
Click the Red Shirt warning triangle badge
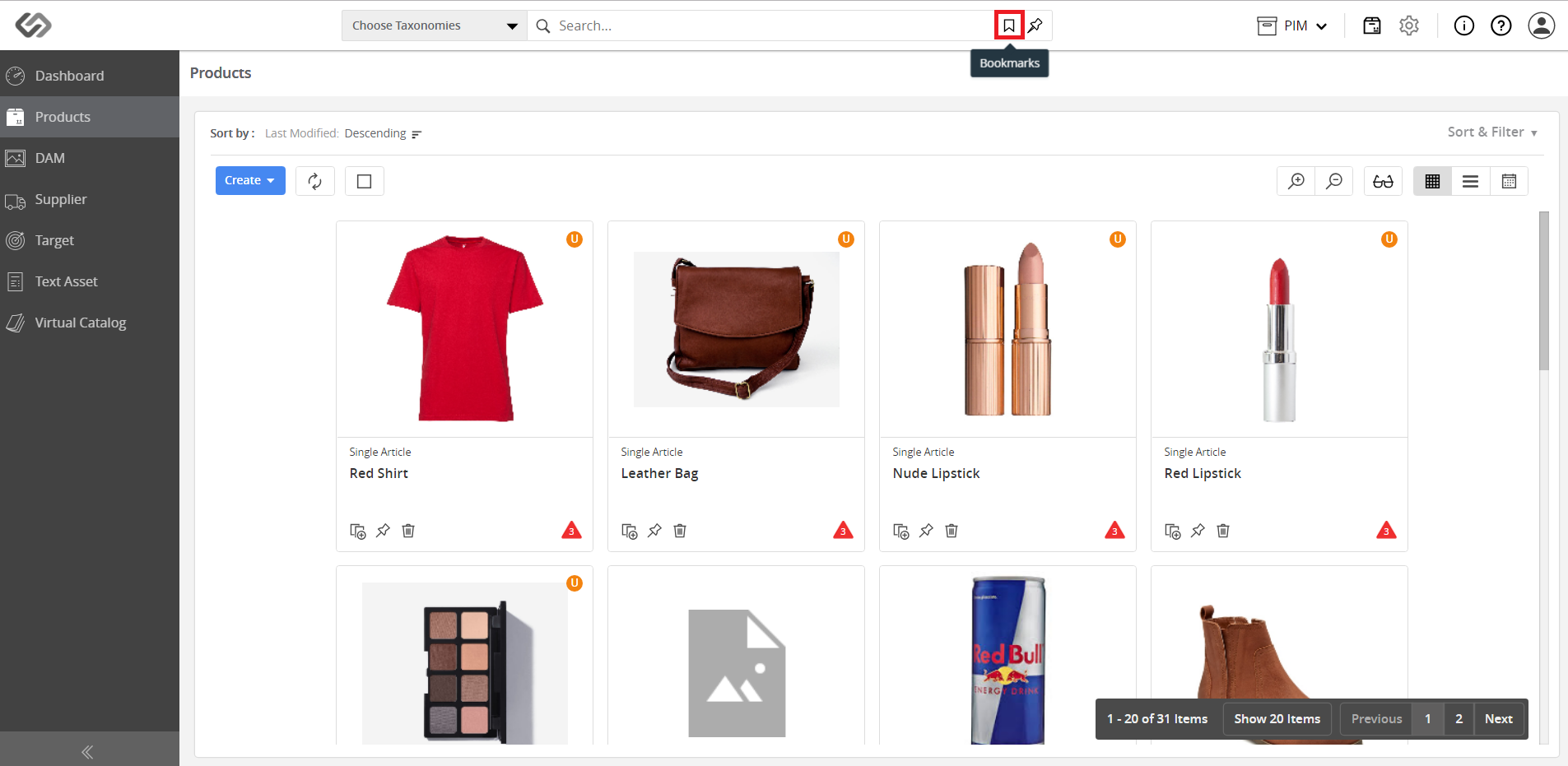tap(571, 530)
